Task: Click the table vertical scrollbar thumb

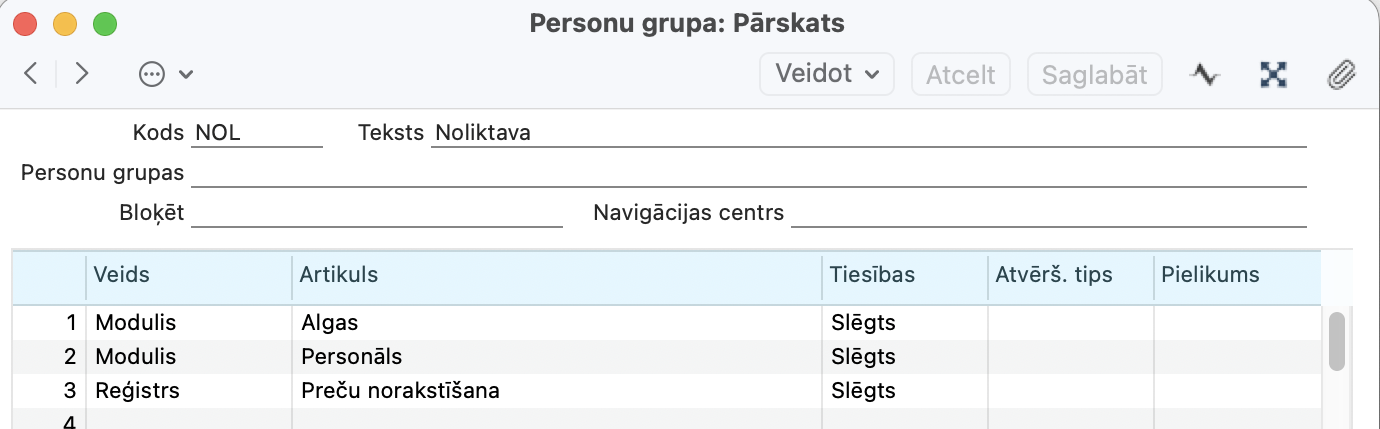Action: coord(1336,340)
